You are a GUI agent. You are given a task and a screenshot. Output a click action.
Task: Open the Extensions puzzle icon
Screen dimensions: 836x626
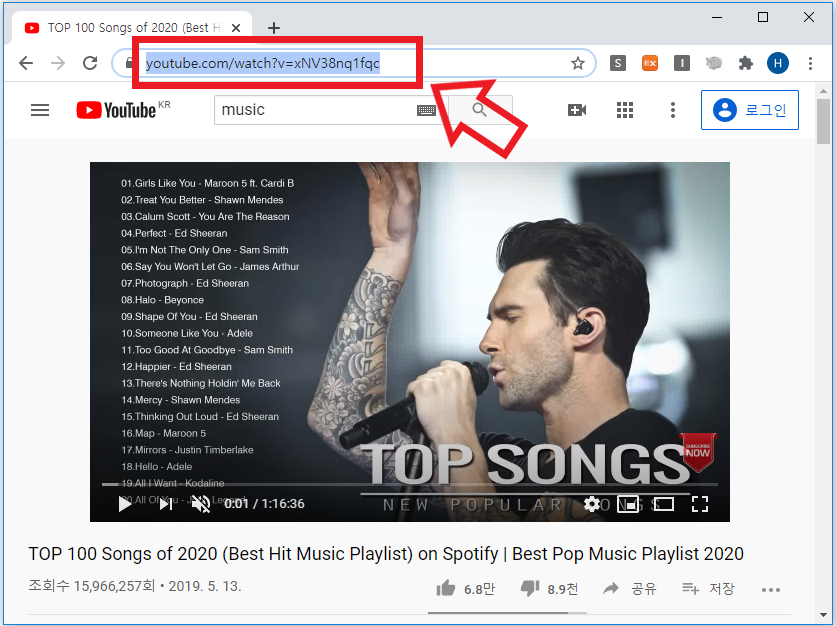pyautogui.click(x=745, y=63)
